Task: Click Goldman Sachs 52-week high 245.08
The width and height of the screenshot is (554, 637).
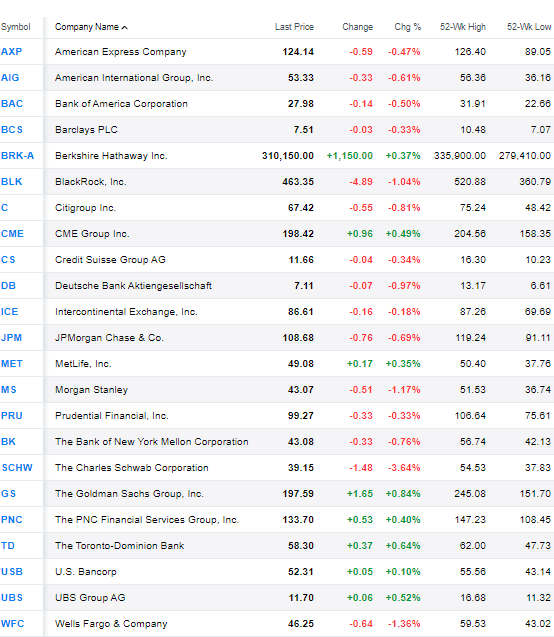Action: coord(470,494)
